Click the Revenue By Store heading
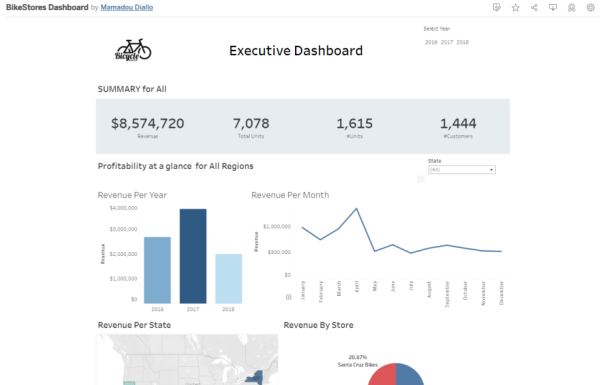This screenshot has height=385, width=600. [x=318, y=325]
